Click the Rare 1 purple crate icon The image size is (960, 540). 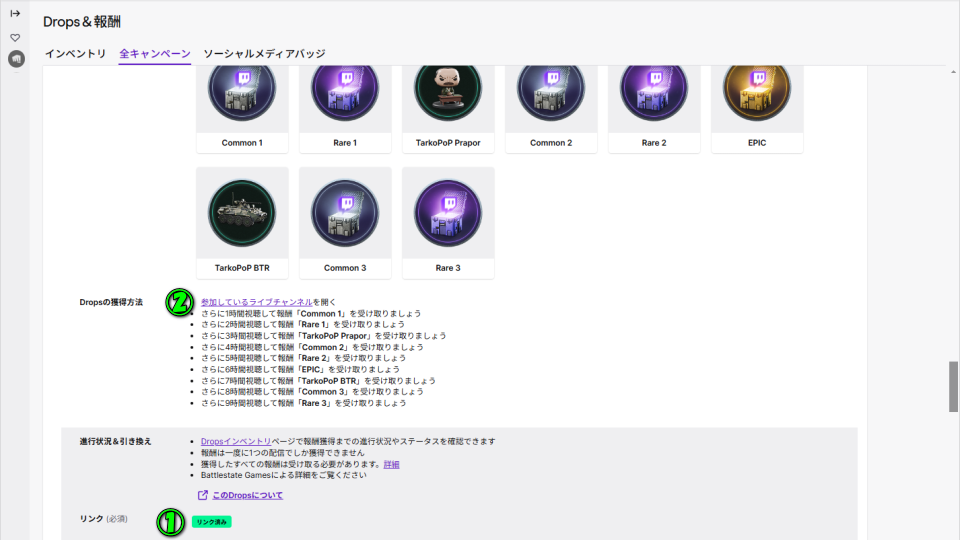pos(345,90)
